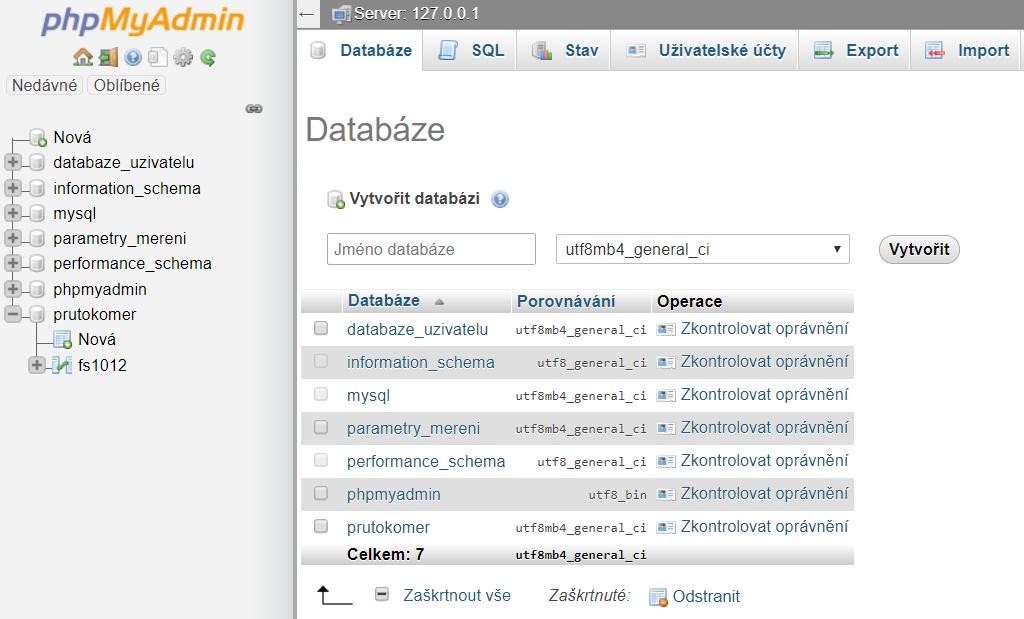Click Zkontrolovat oprávnění for mysql

coord(764,394)
